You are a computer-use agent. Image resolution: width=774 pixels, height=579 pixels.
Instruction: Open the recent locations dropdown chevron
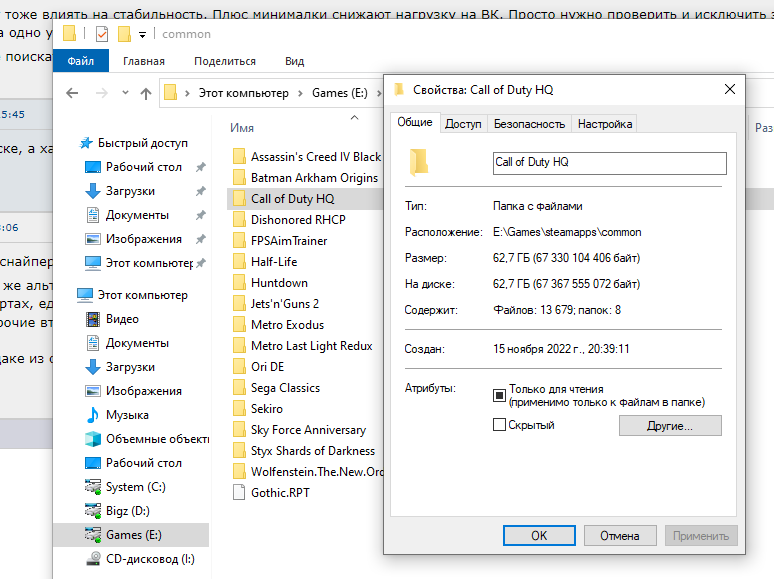[x=125, y=92]
